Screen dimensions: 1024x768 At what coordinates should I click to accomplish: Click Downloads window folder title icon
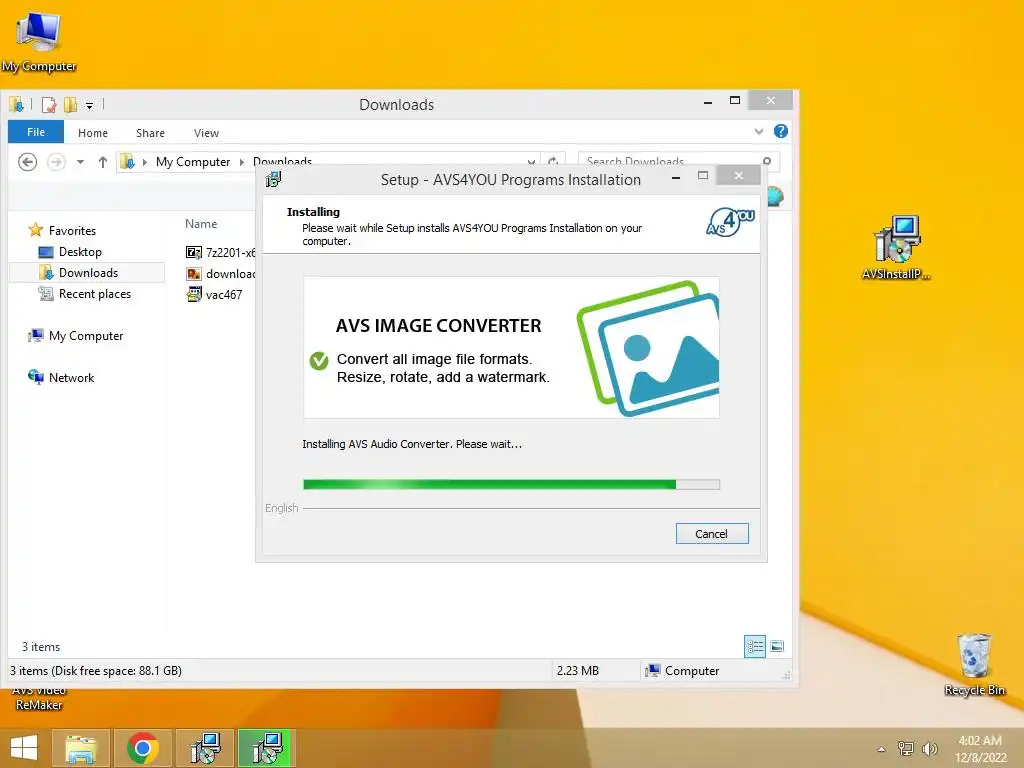pos(16,104)
